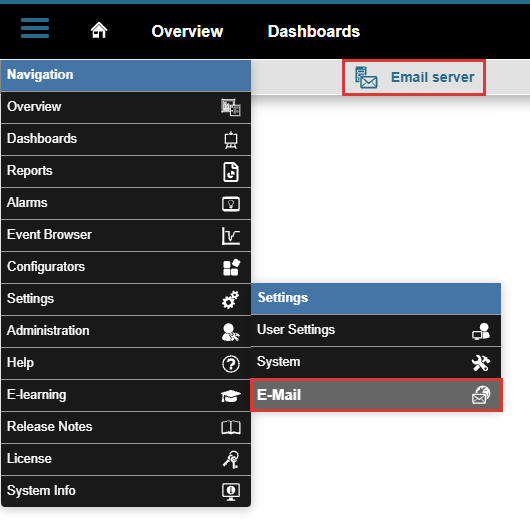
Task: Open Overview from the top bar
Action: (187, 31)
